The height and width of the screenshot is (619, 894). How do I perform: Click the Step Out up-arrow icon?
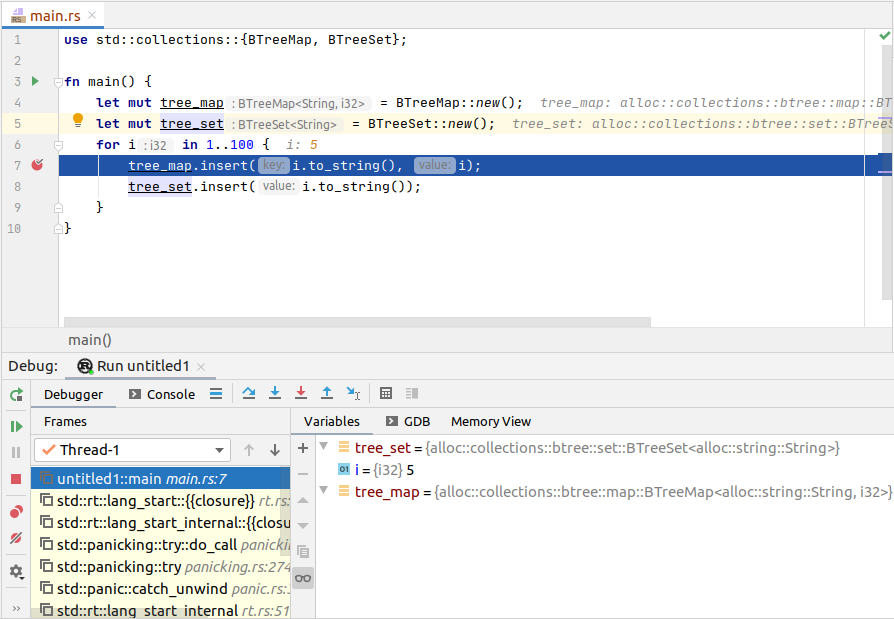(327, 393)
